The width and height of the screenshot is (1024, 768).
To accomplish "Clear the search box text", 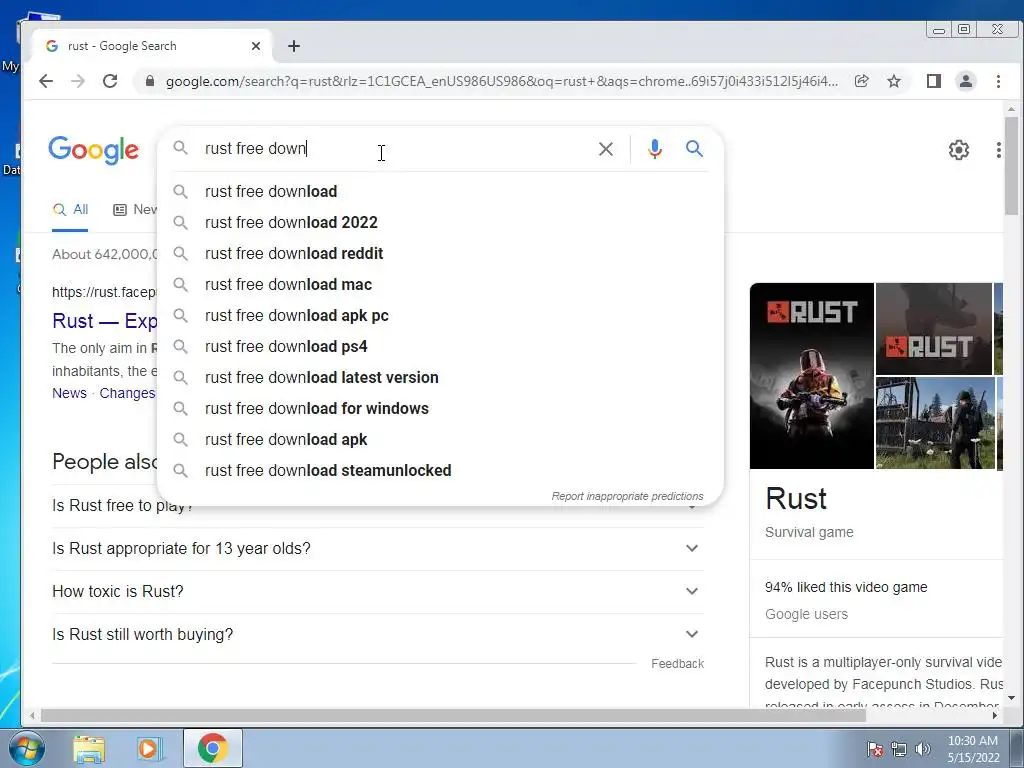I will coord(605,149).
